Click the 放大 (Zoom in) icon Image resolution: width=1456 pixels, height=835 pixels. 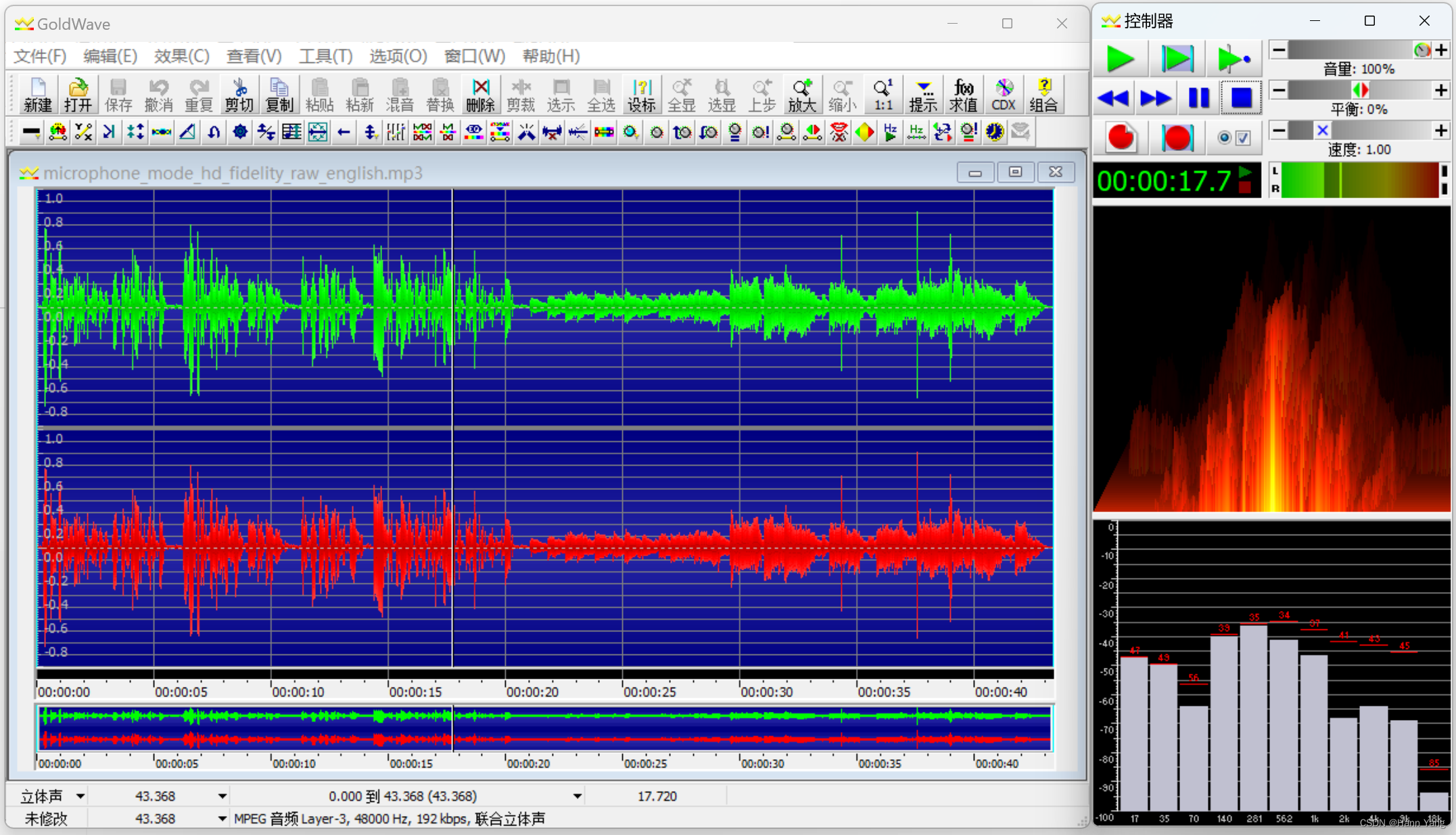point(802,95)
